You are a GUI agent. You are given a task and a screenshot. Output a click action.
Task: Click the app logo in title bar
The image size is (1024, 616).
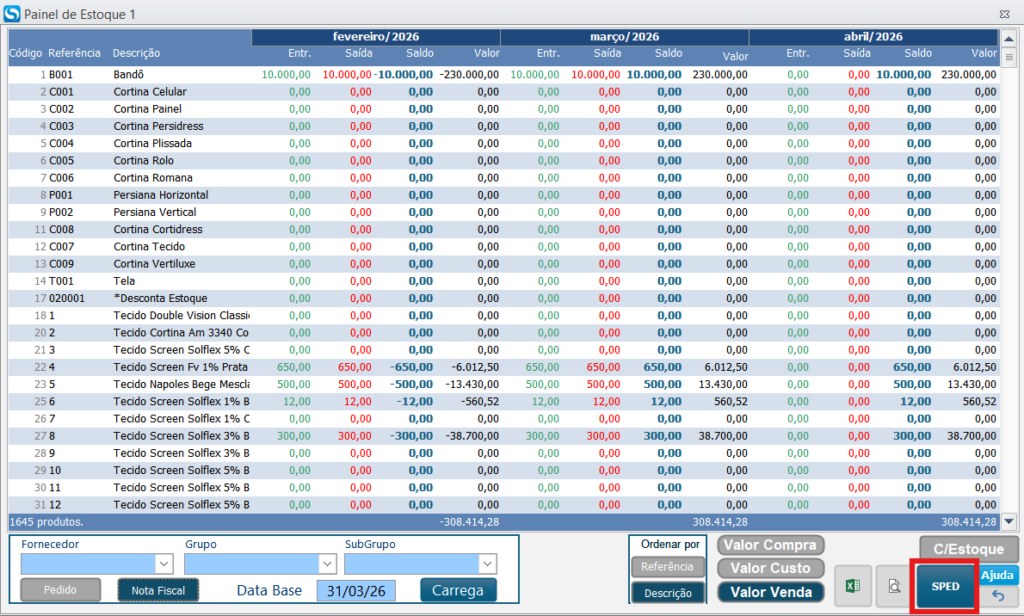(x=11, y=15)
